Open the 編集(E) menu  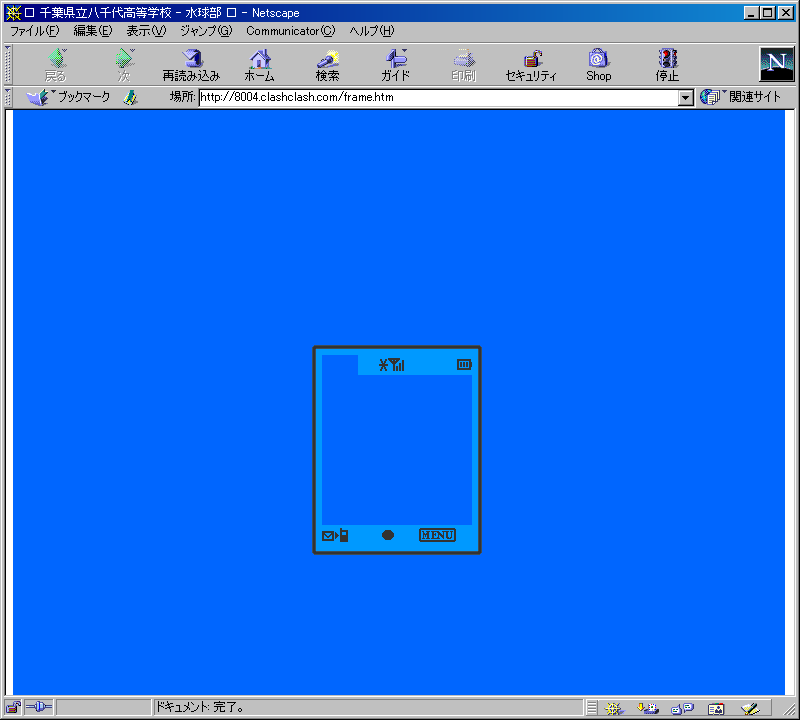(x=93, y=31)
